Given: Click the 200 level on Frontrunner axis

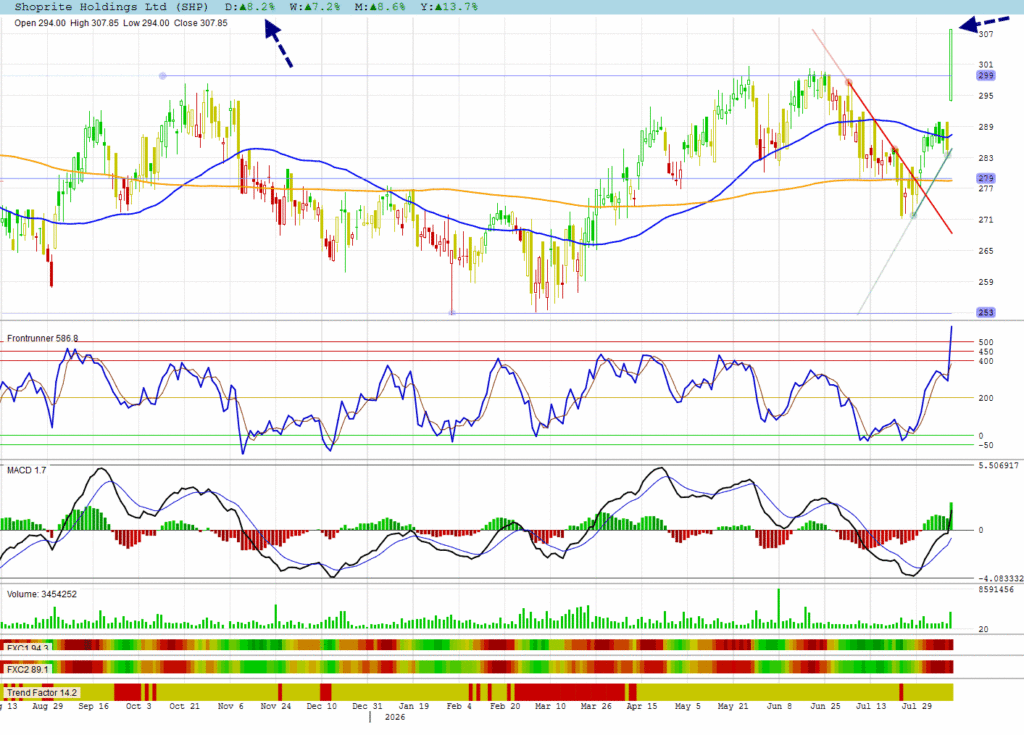Looking at the screenshot, I should click(985, 398).
